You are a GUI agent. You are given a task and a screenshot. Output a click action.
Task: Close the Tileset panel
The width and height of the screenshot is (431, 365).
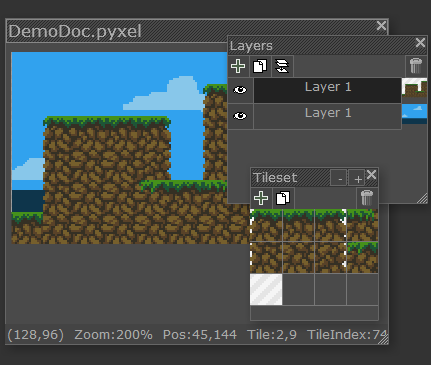[x=372, y=175]
